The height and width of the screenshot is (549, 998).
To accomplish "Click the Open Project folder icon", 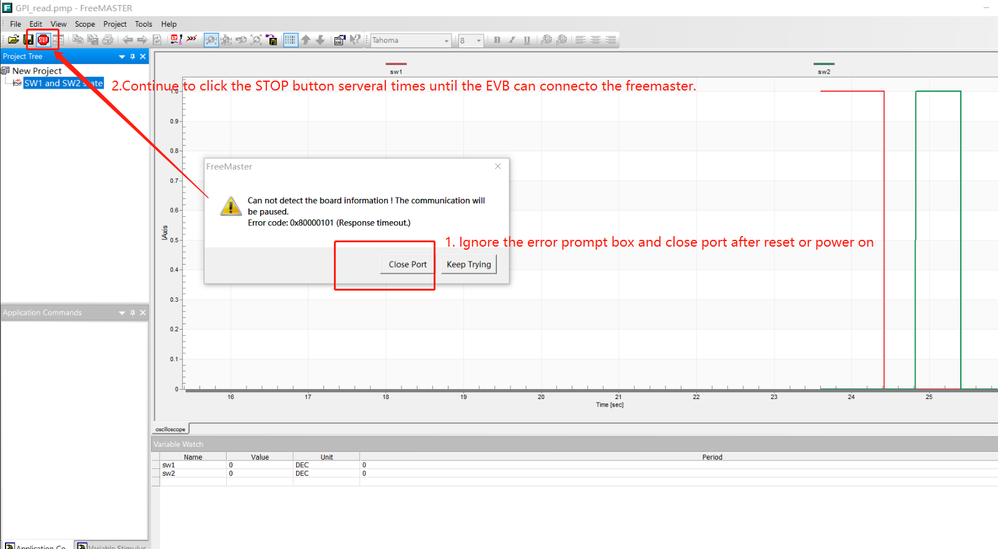I will pyautogui.click(x=13, y=39).
